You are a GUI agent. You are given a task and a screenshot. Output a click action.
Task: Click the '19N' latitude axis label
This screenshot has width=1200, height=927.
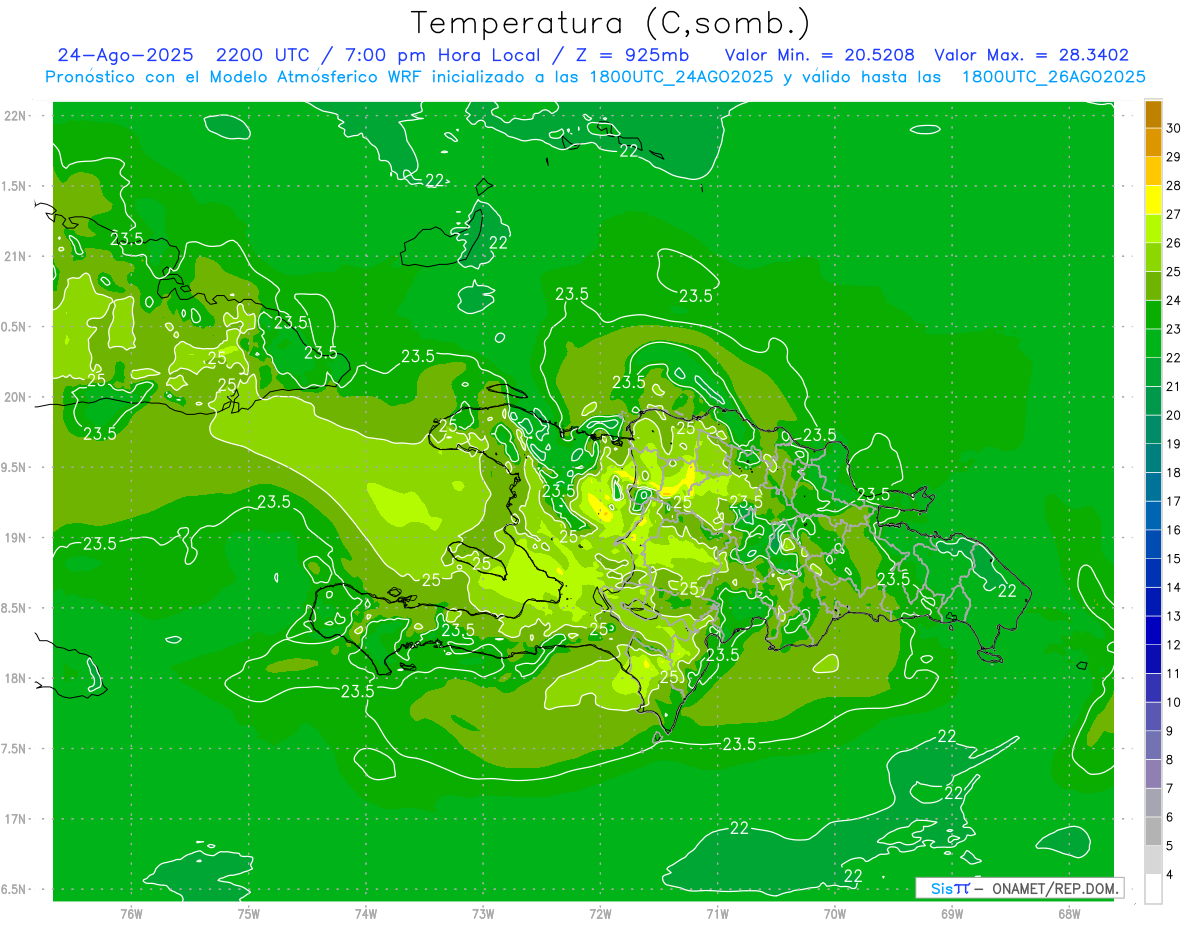[15, 538]
